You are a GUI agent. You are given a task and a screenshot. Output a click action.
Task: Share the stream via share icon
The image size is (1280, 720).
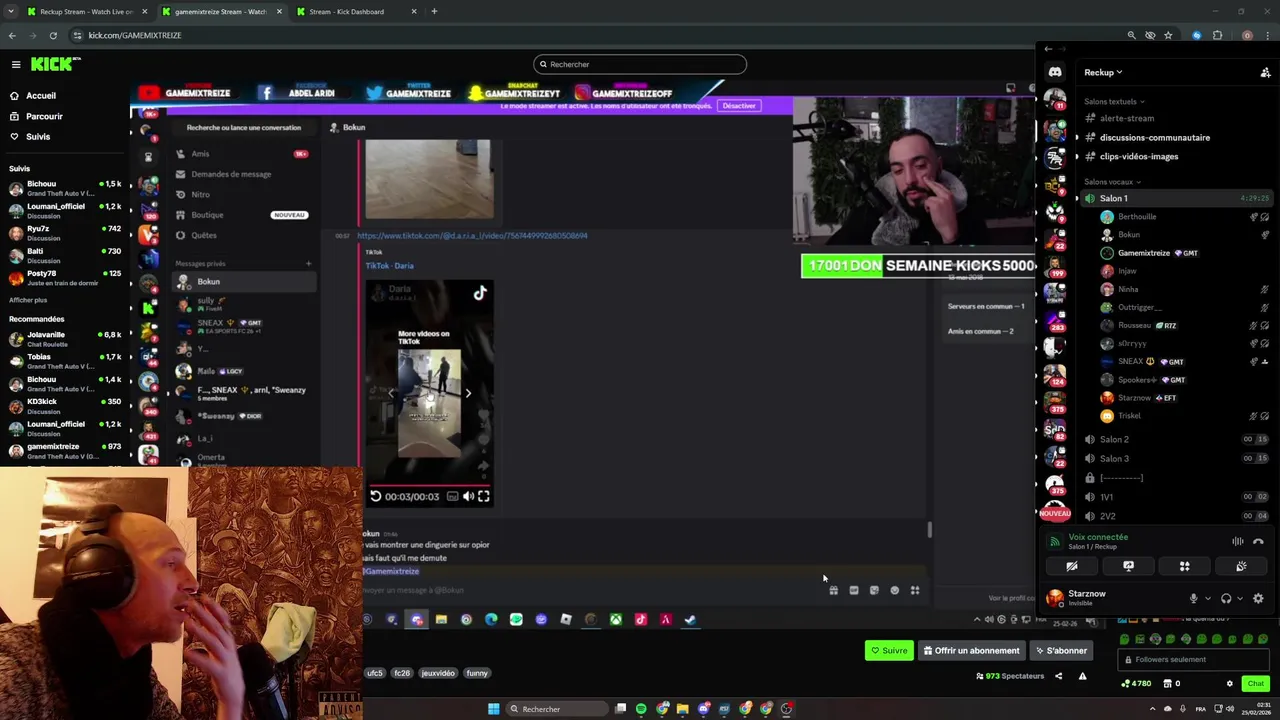1058,676
